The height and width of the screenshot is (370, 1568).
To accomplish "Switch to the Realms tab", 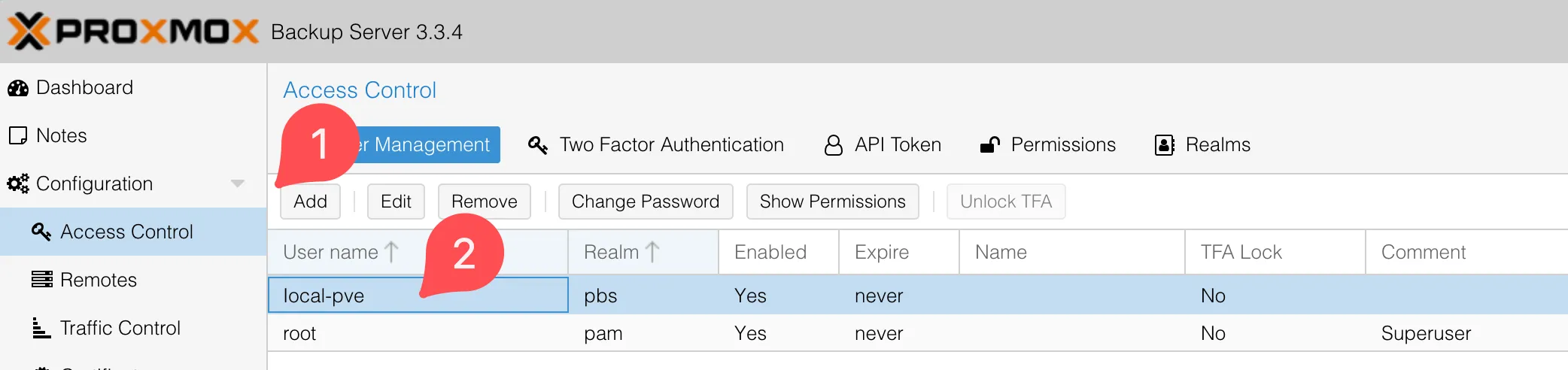I will (x=1202, y=145).
